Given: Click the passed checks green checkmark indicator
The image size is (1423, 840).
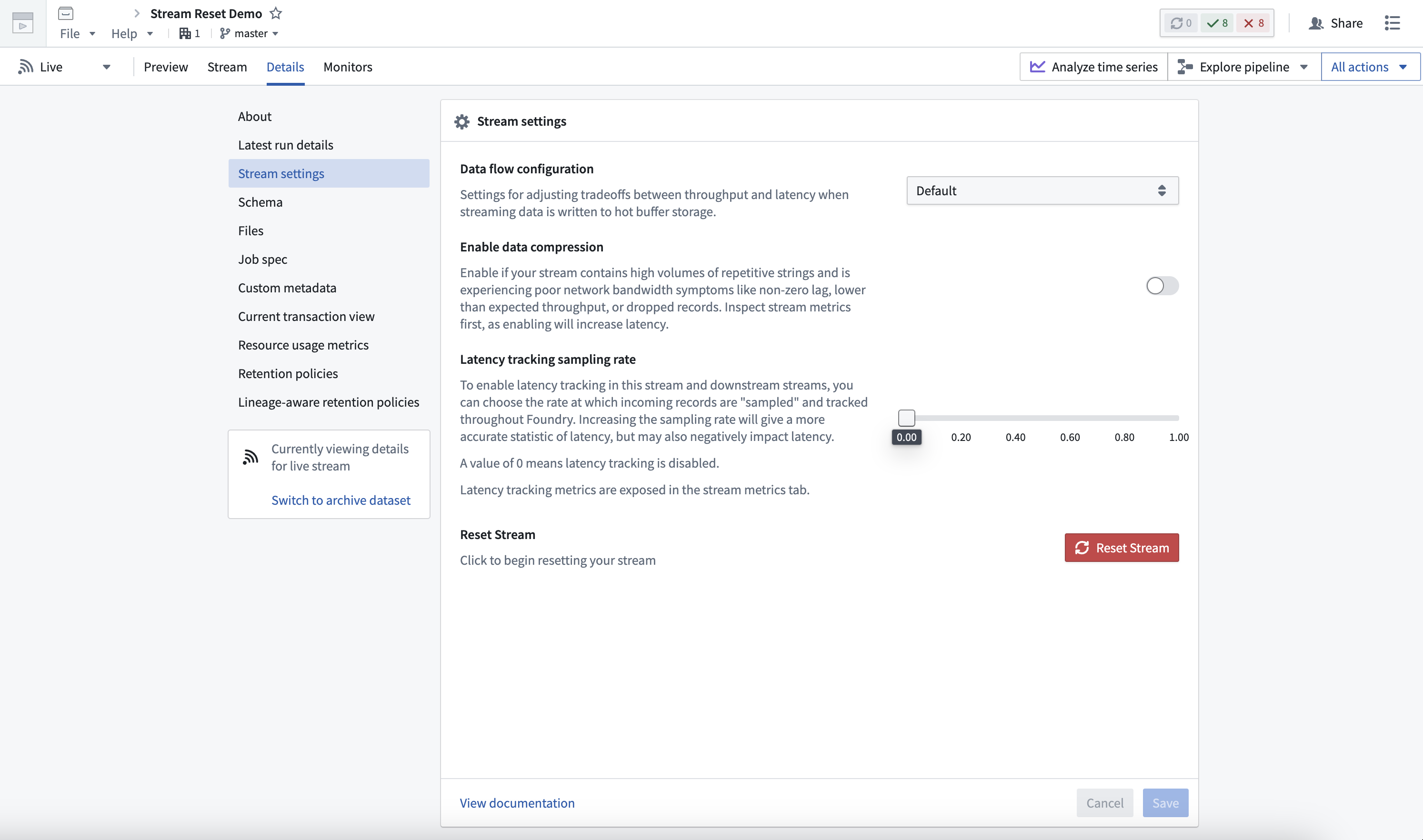Looking at the screenshot, I should pyautogui.click(x=1218, y=23).
